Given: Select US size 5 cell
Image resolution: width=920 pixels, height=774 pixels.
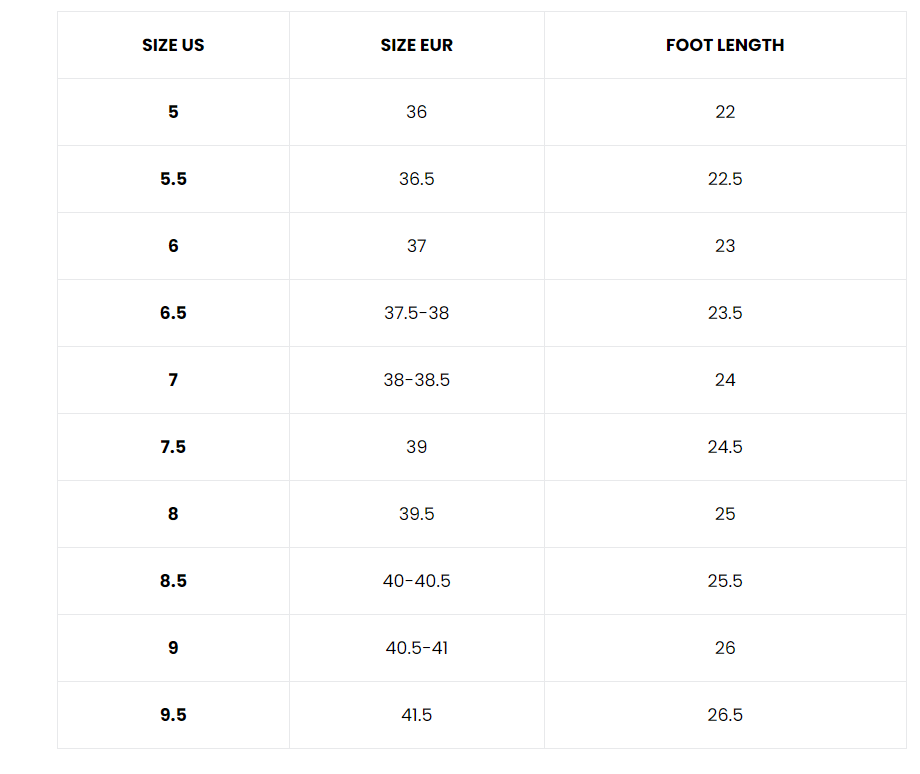Looking at the screenshot, I should [173, 112].
